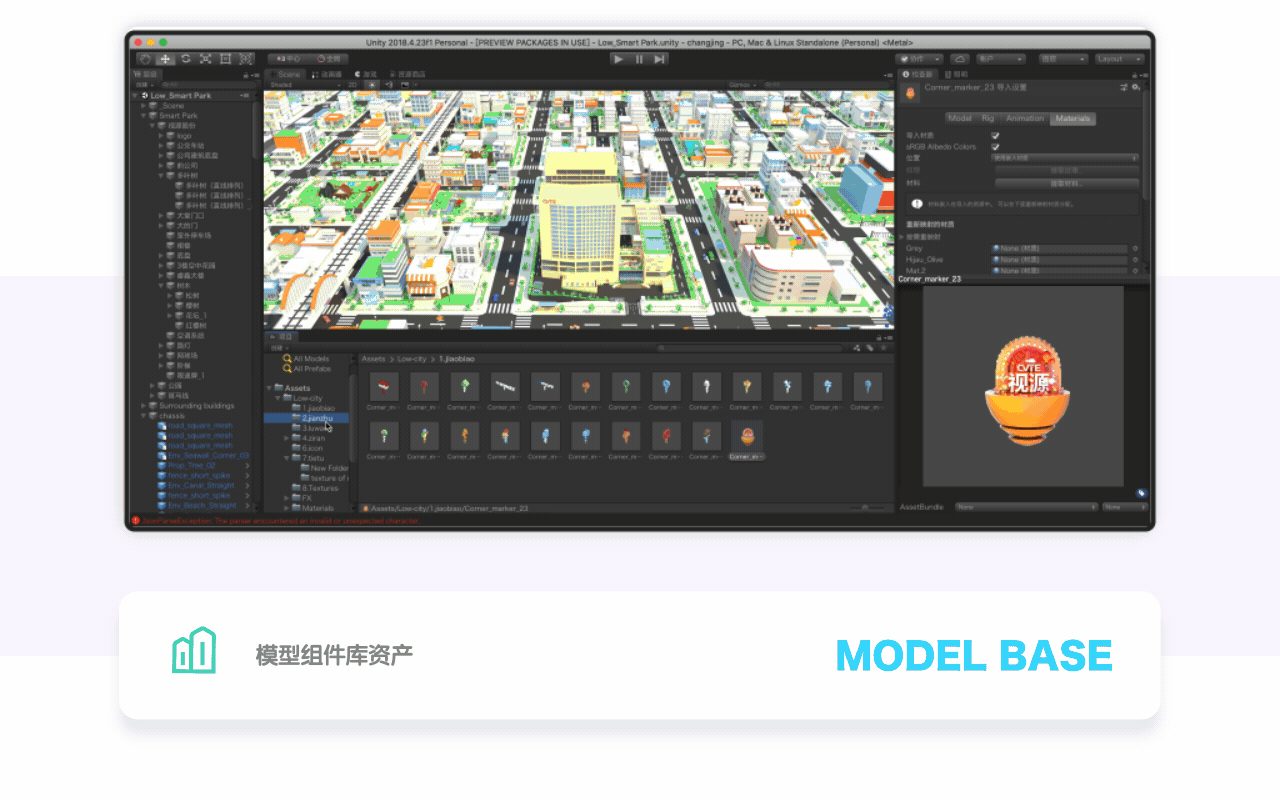Open the Unity cloud services button
The height and width of the screenshot is (800, 1280).
click(959, 59)
